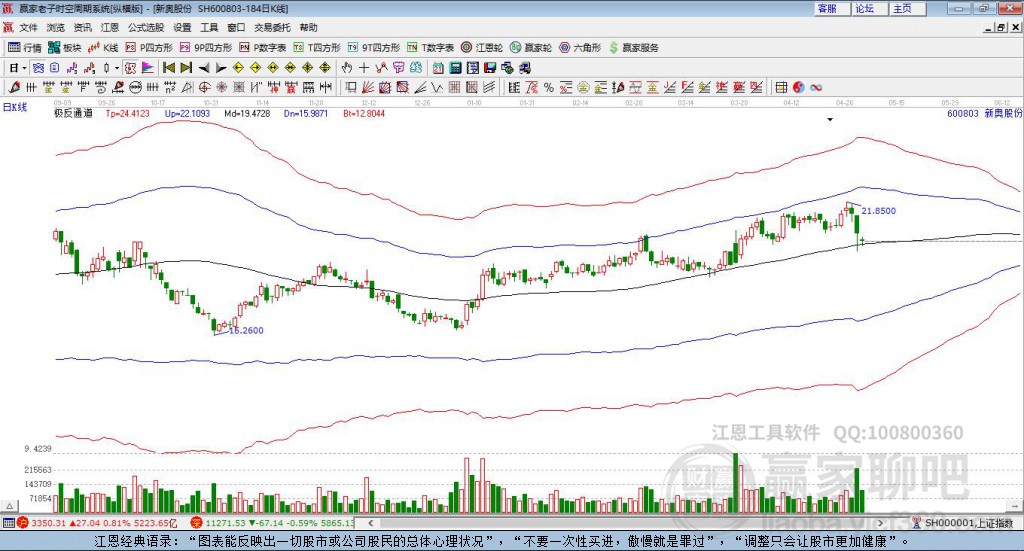1024x551 pixels.
Task: Open the 浏览 menu
Action: (56, 27)
